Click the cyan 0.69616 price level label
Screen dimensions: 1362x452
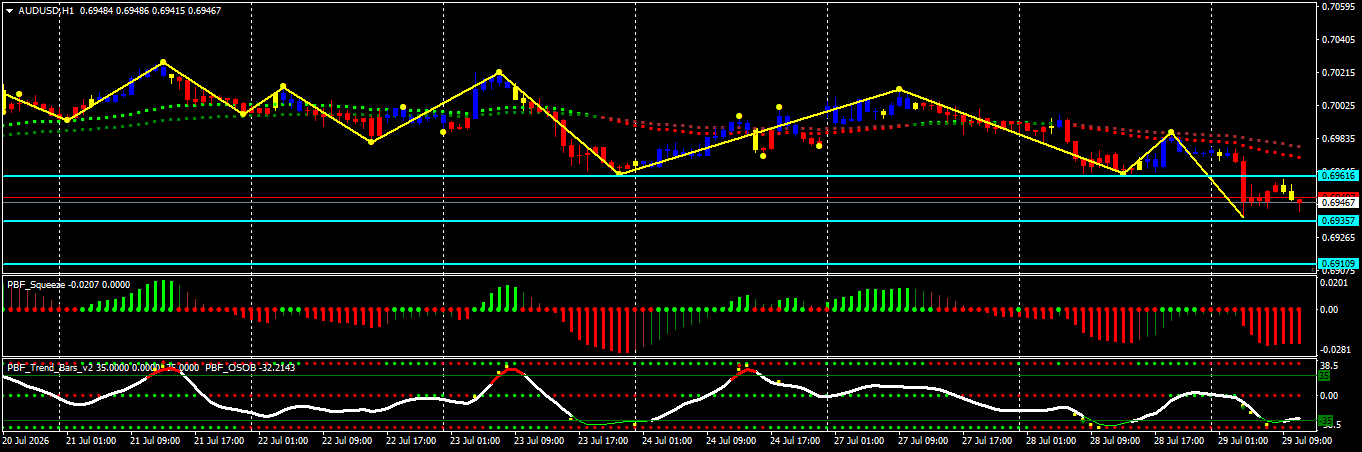tap(1338, 175)
